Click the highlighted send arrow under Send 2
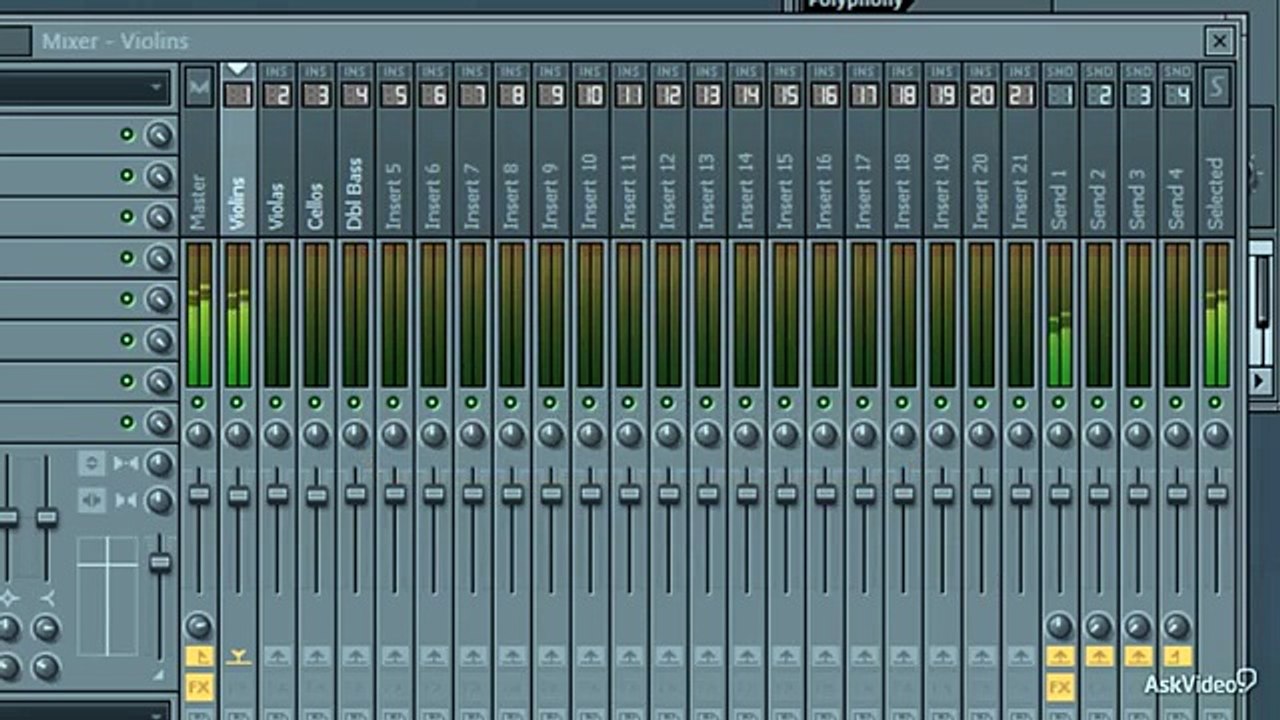 [x=1099, y=656]
